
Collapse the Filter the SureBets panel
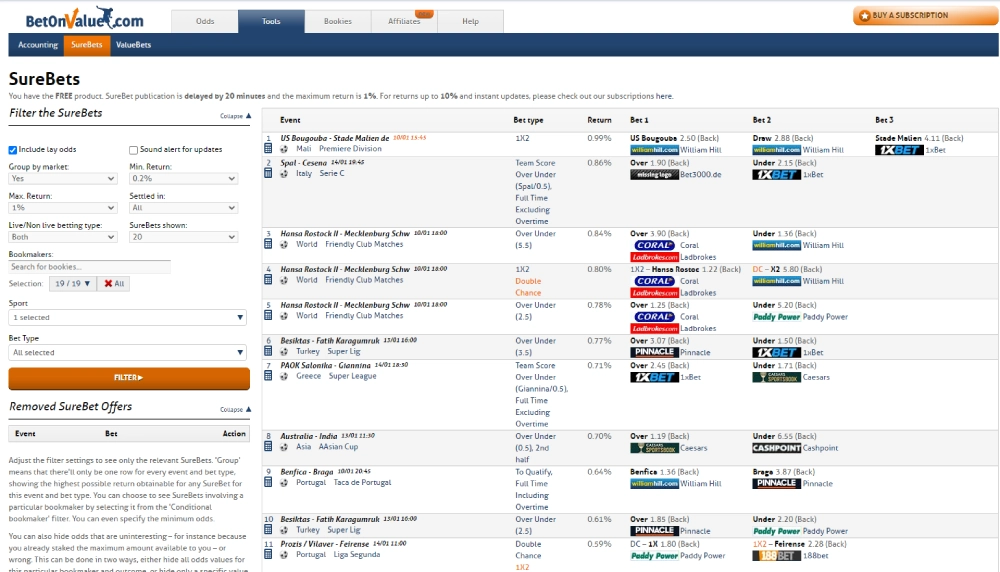click(x=235, y=116)
